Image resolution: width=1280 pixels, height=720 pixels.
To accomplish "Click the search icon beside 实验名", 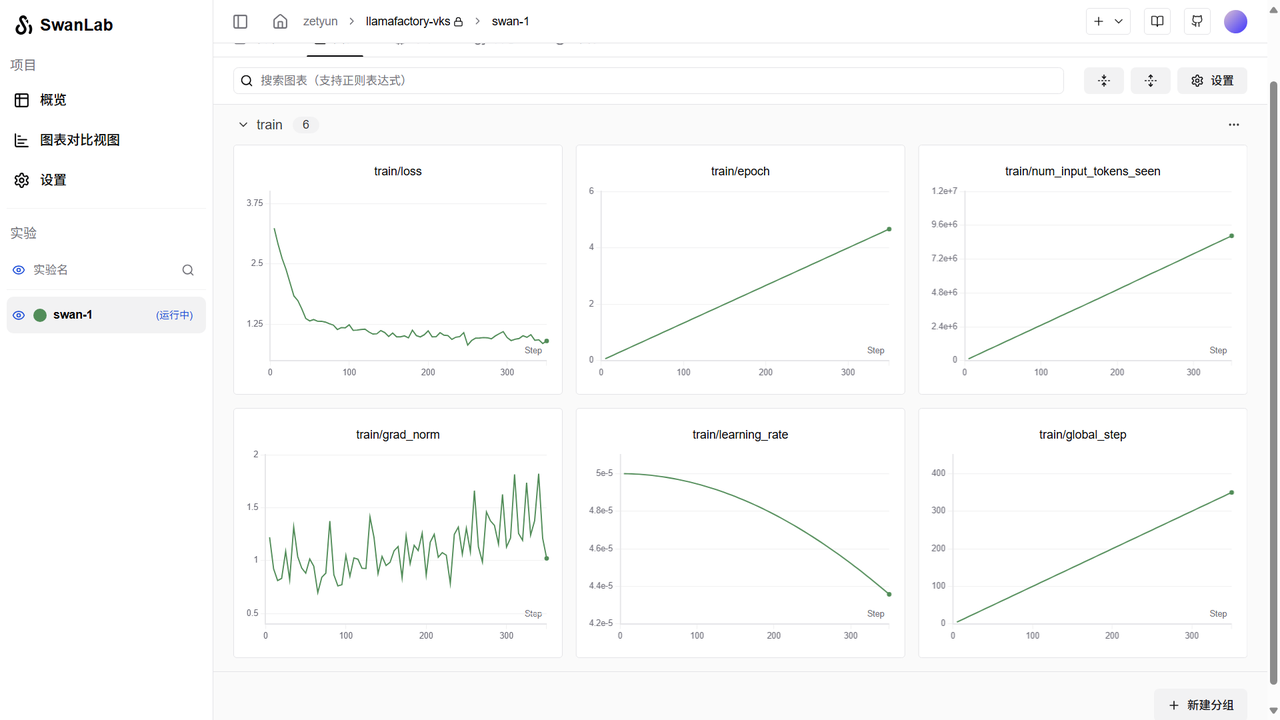I will [x=188, y=270].
